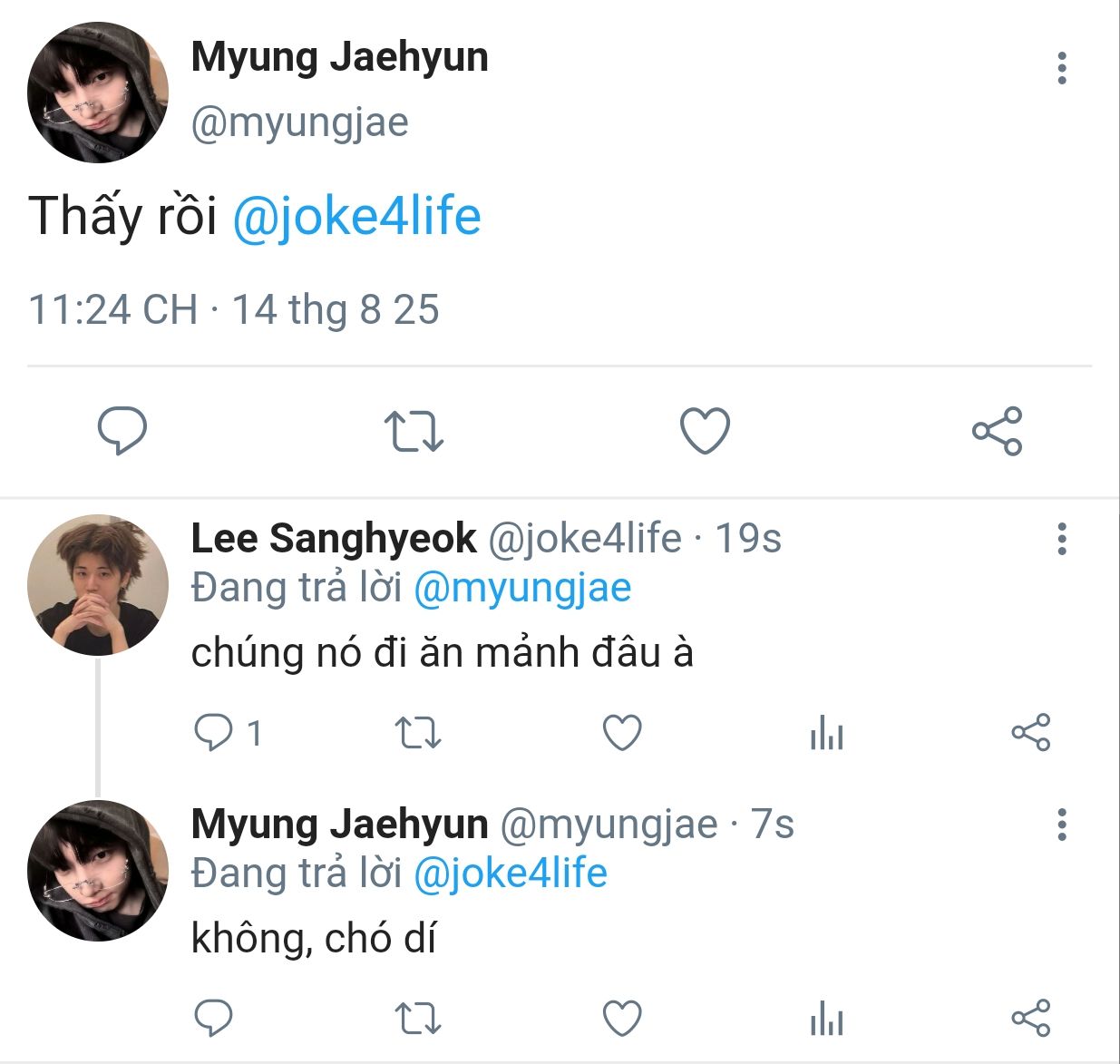Like the 'không, chó dí' reply
The image size is (1120, 1064).
tap(622, 1018)
